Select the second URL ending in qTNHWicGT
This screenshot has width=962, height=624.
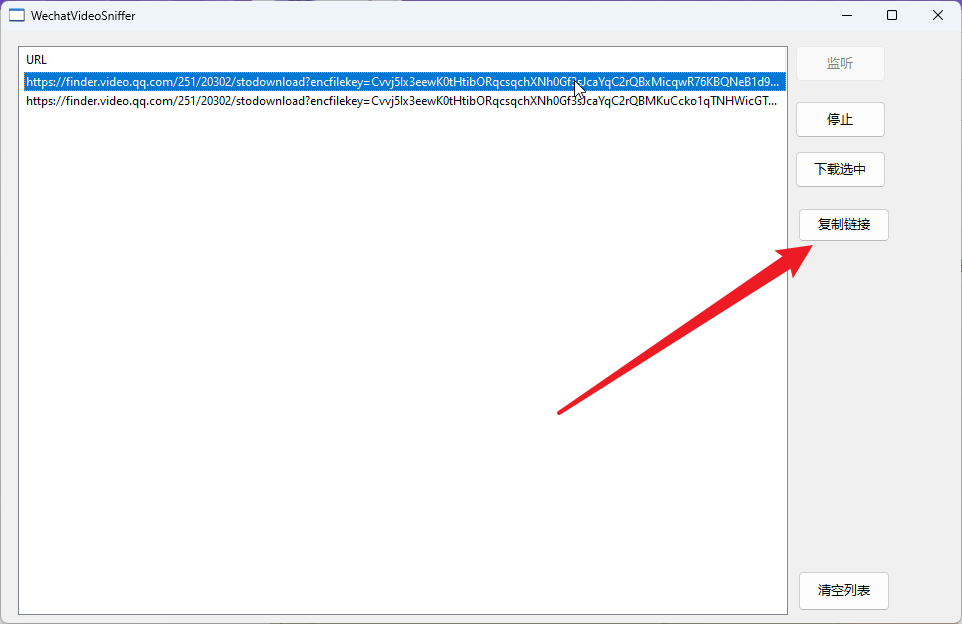(x=400, y=101)
